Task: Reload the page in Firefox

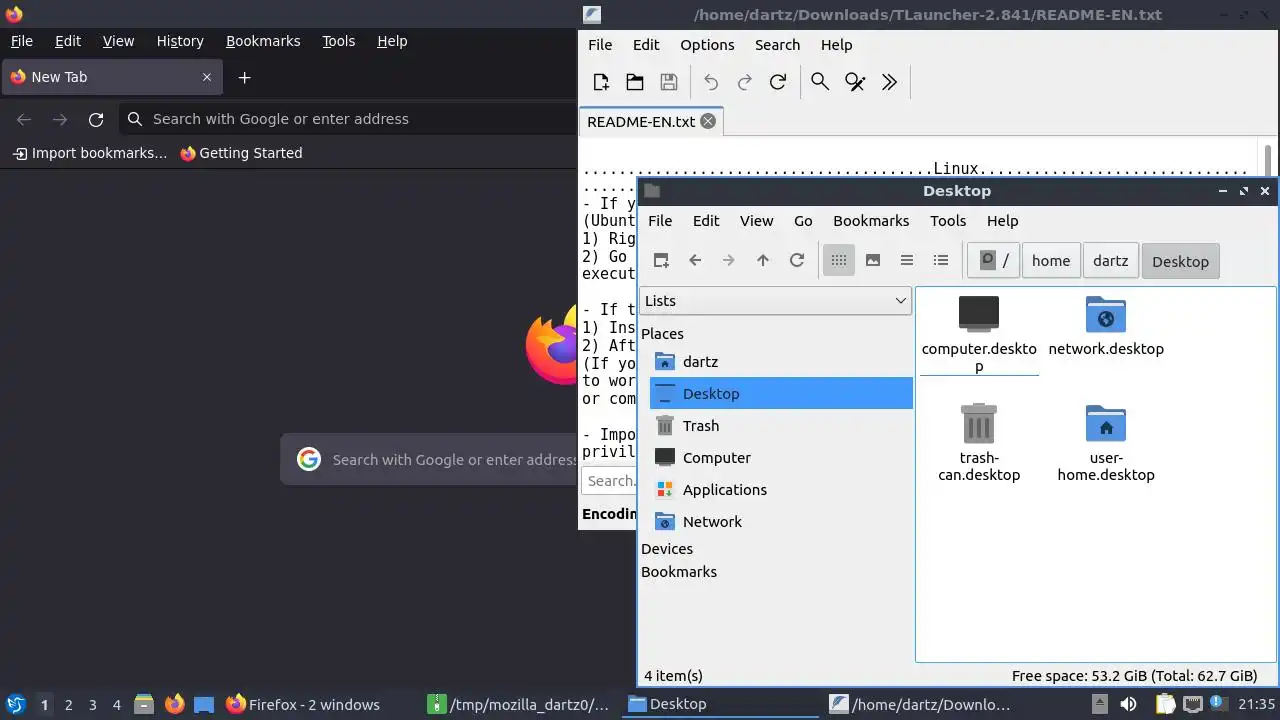Action: point(96,119)
